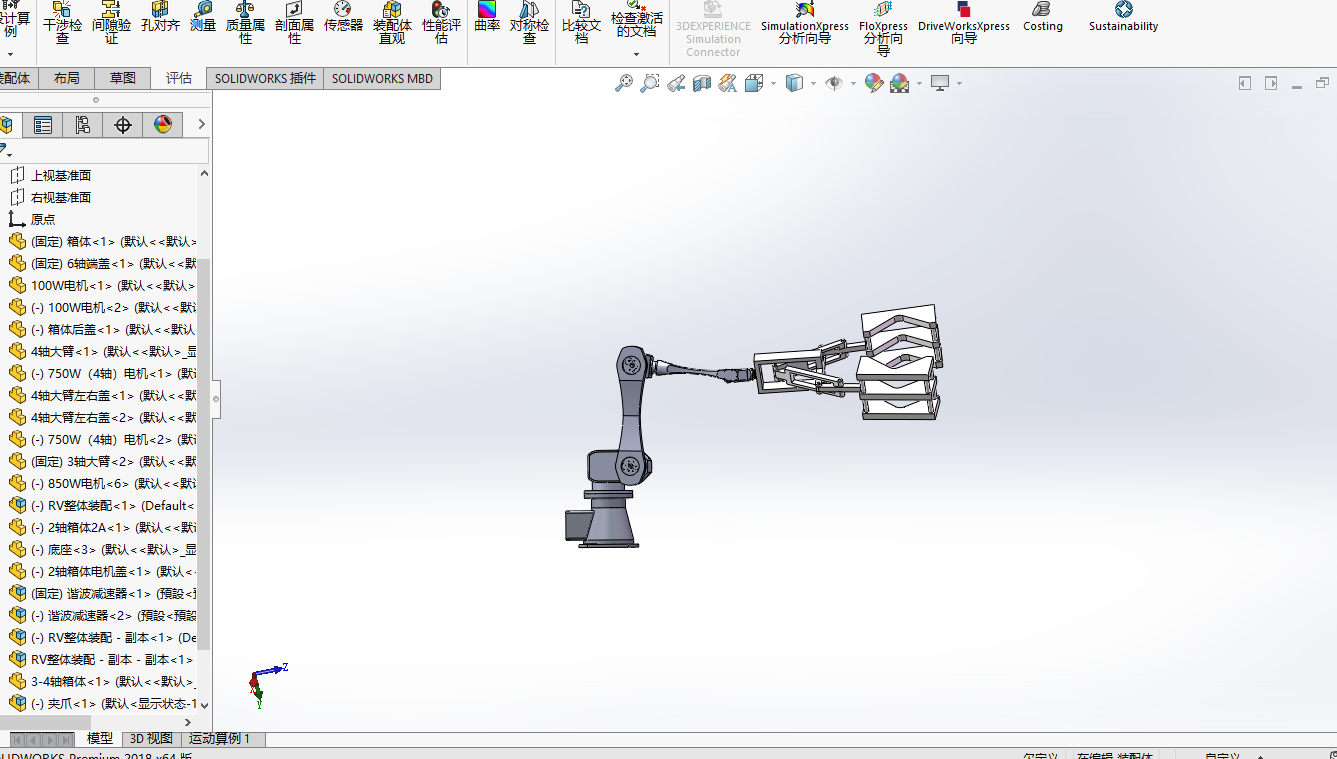Viewport: 1337px width, 759px height.
Task: Run the 间隙验证 clearance verification tool
Action: coord(111,24)
